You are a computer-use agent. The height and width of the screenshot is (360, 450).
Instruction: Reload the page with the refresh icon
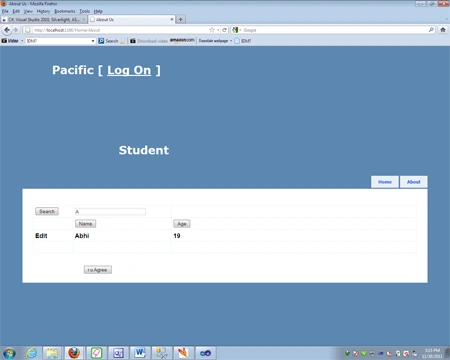coord(224,30)
